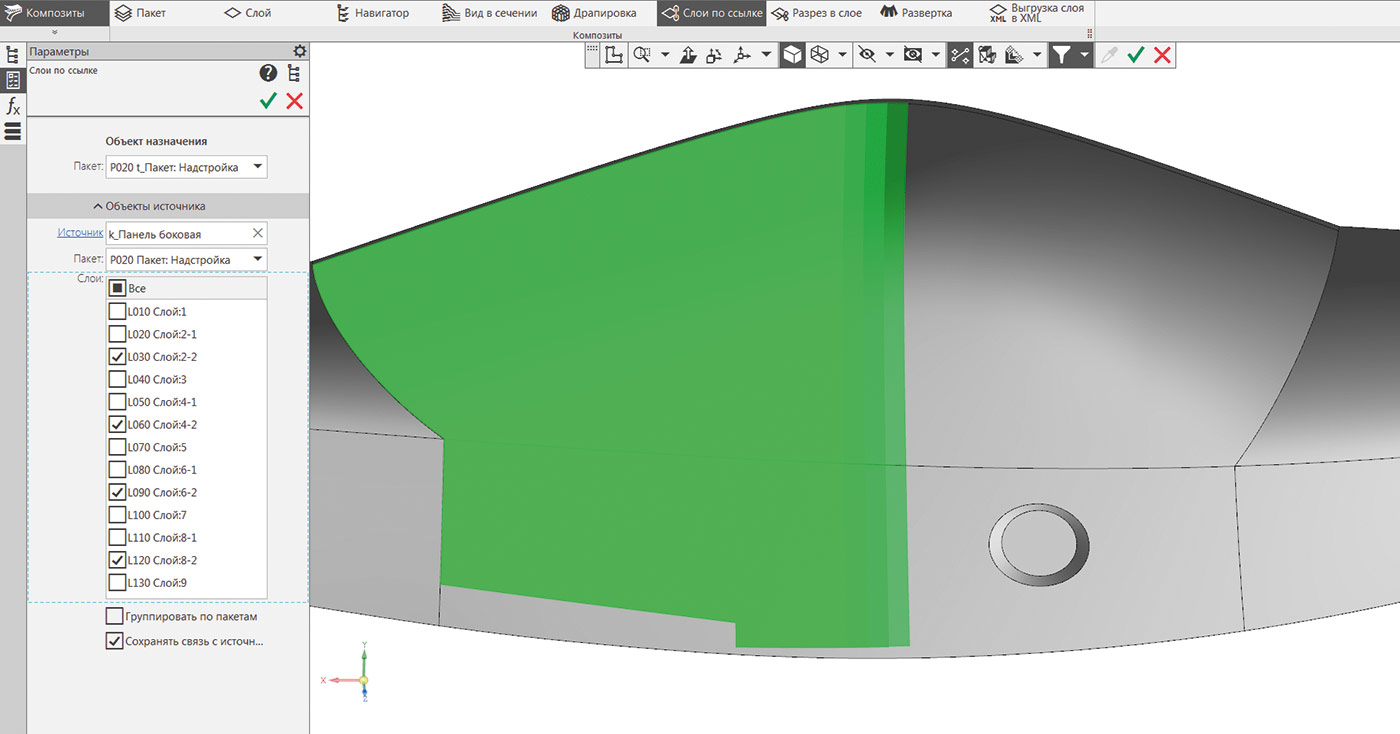This screenshot has width=1400, height=734.
Task: Open dropdown arrow after axes orientation icon
Action: click(x=766, y=56)
